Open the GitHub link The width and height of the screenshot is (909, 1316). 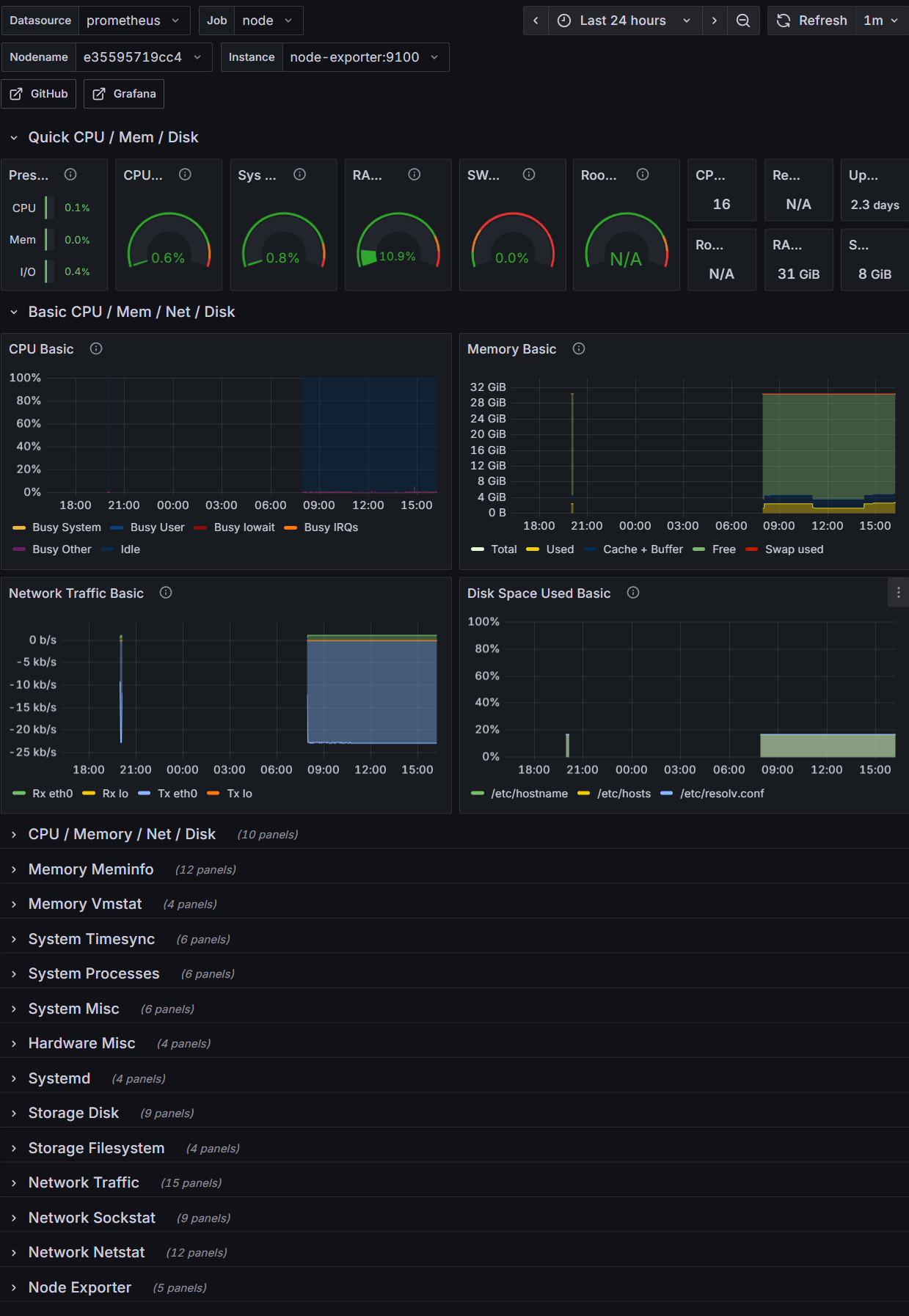(x=39, y=94)
